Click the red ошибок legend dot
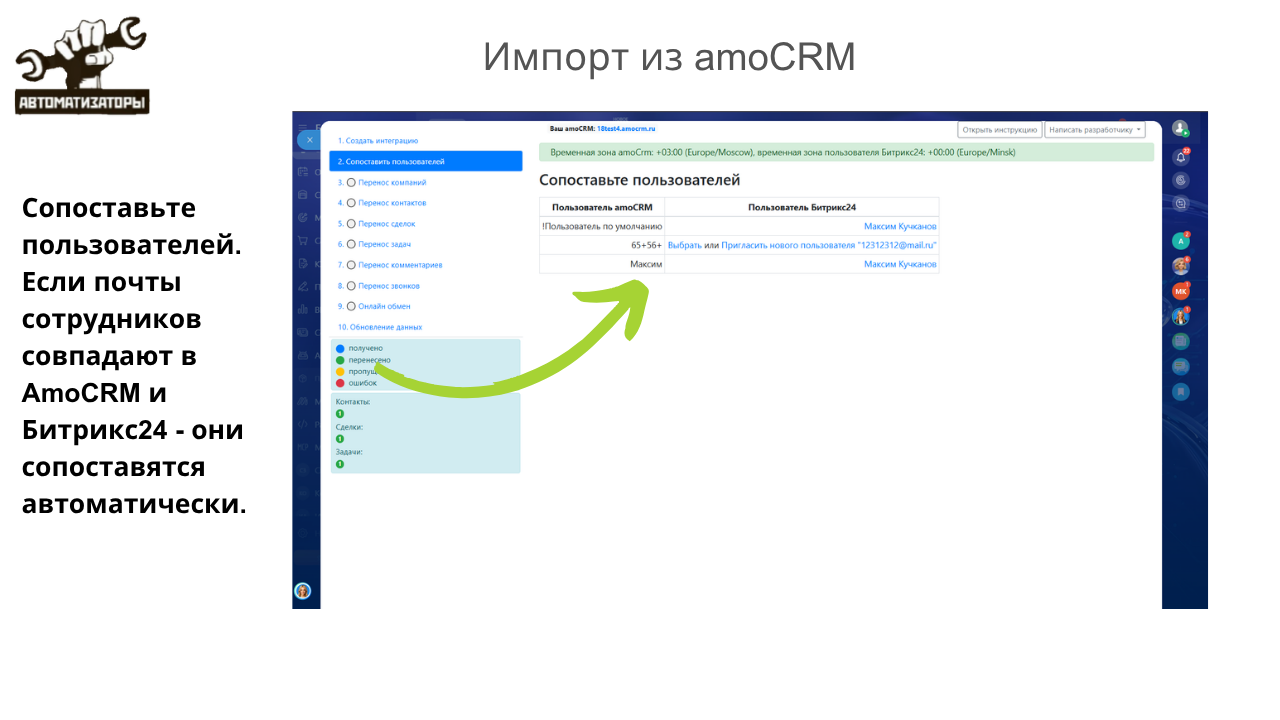 (x=340, y=383)
